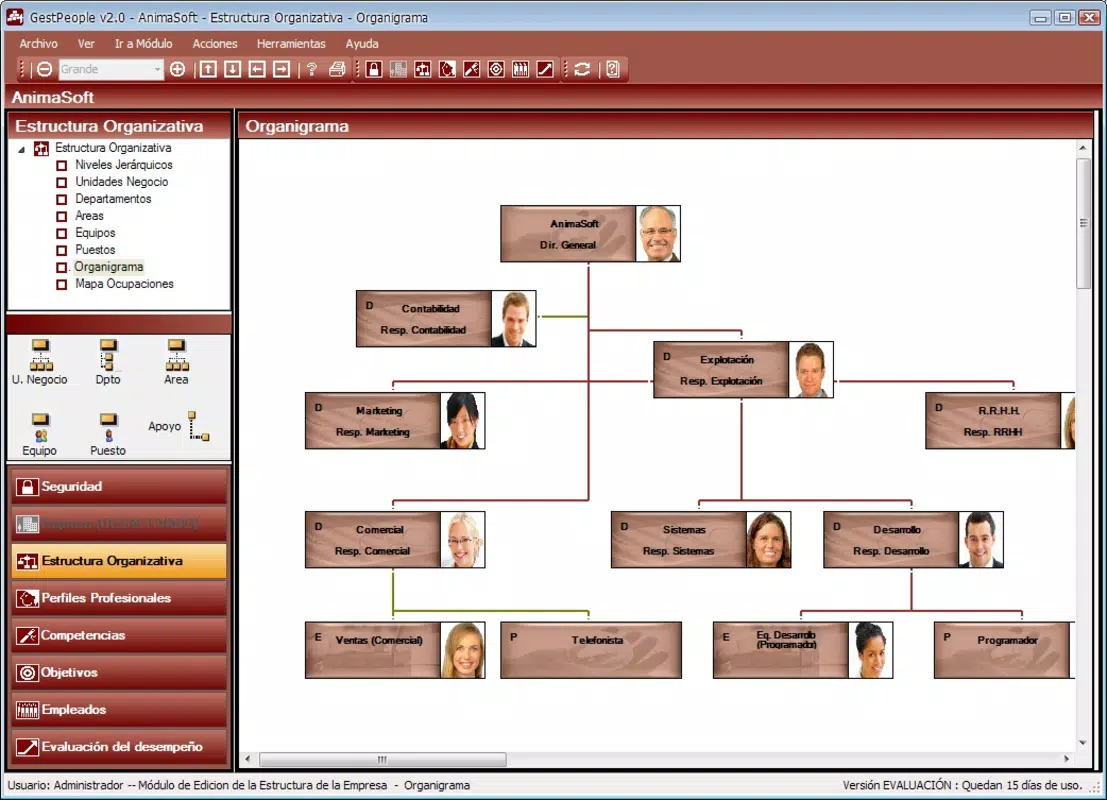Click the zoom out minus icon in toolbar
Viewport: 1107px width, 800px height.
(x=44, y=69)
